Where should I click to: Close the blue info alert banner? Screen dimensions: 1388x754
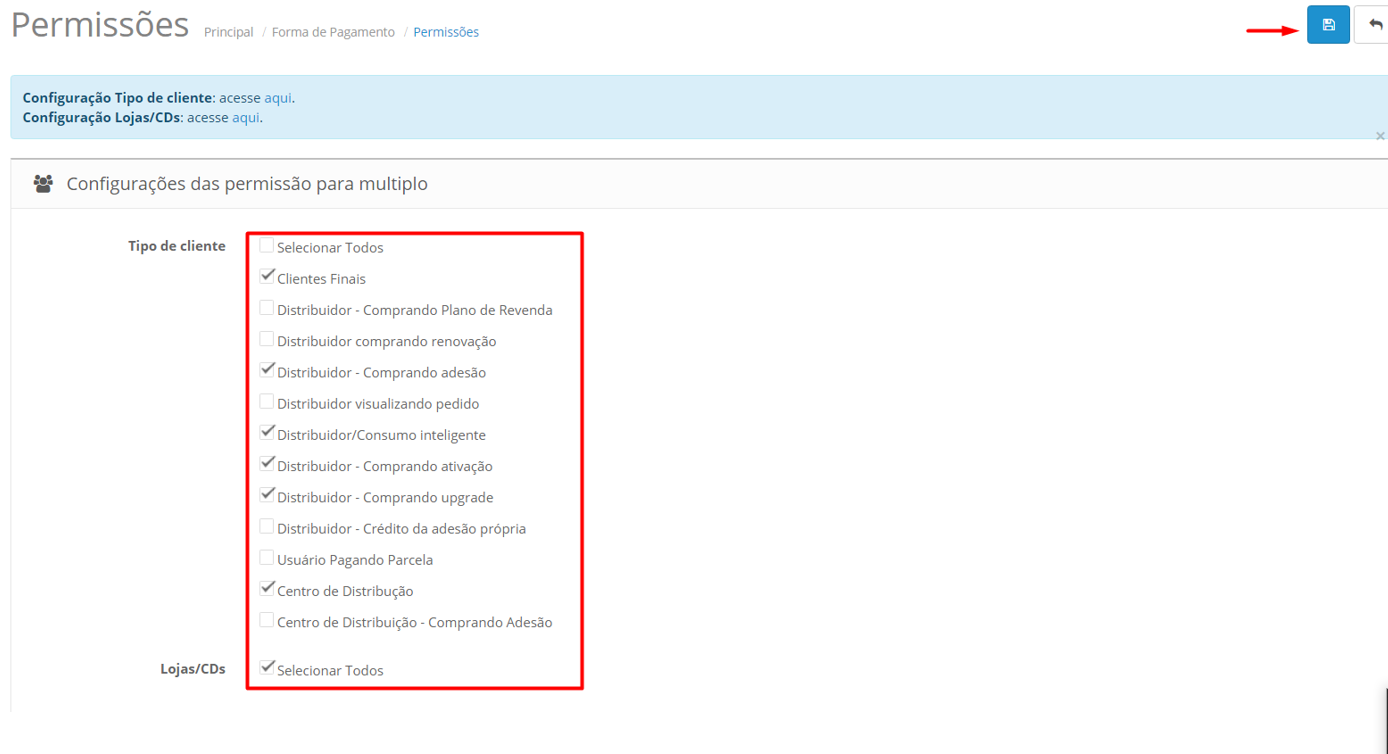pos(1380,136)
